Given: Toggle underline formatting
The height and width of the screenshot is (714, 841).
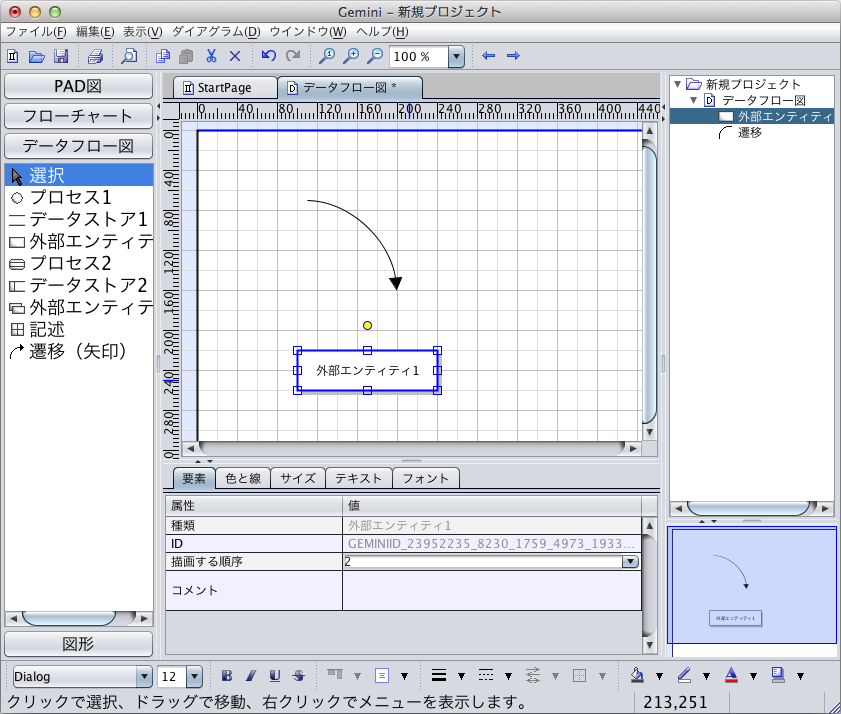Looking at the screenshot, I should point(275,676).
